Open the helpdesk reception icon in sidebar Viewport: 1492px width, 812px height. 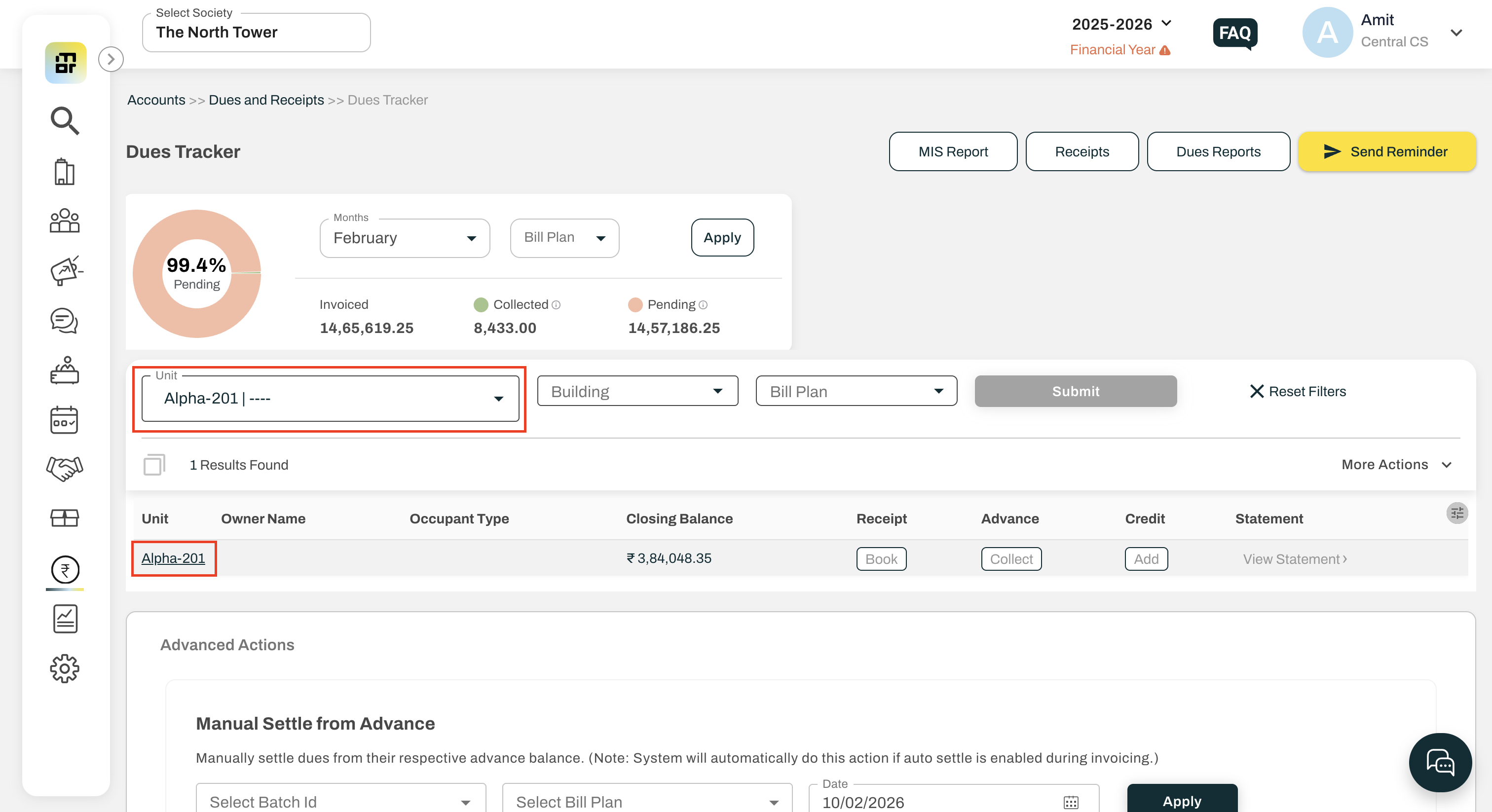(64, 370)
